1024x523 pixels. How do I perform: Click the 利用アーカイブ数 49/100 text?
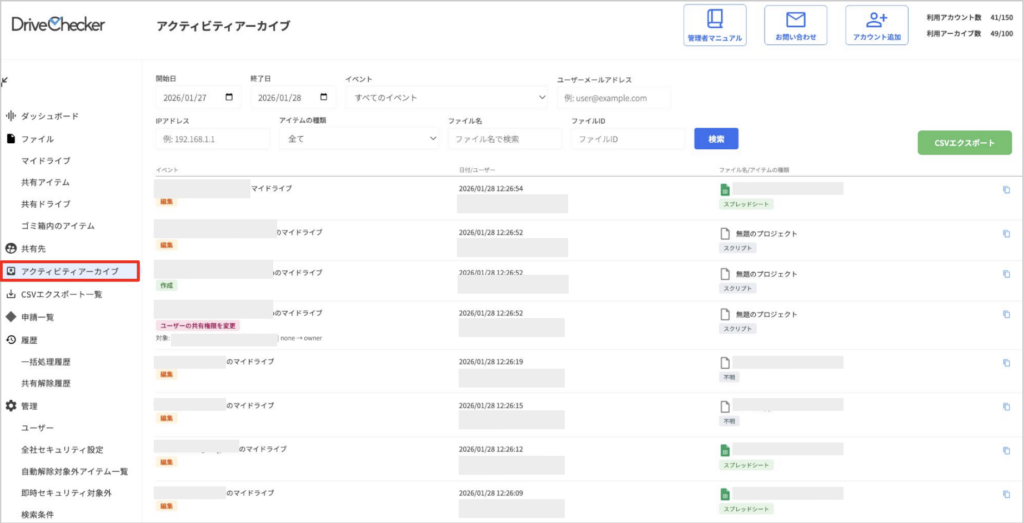(x=970, y=34)
